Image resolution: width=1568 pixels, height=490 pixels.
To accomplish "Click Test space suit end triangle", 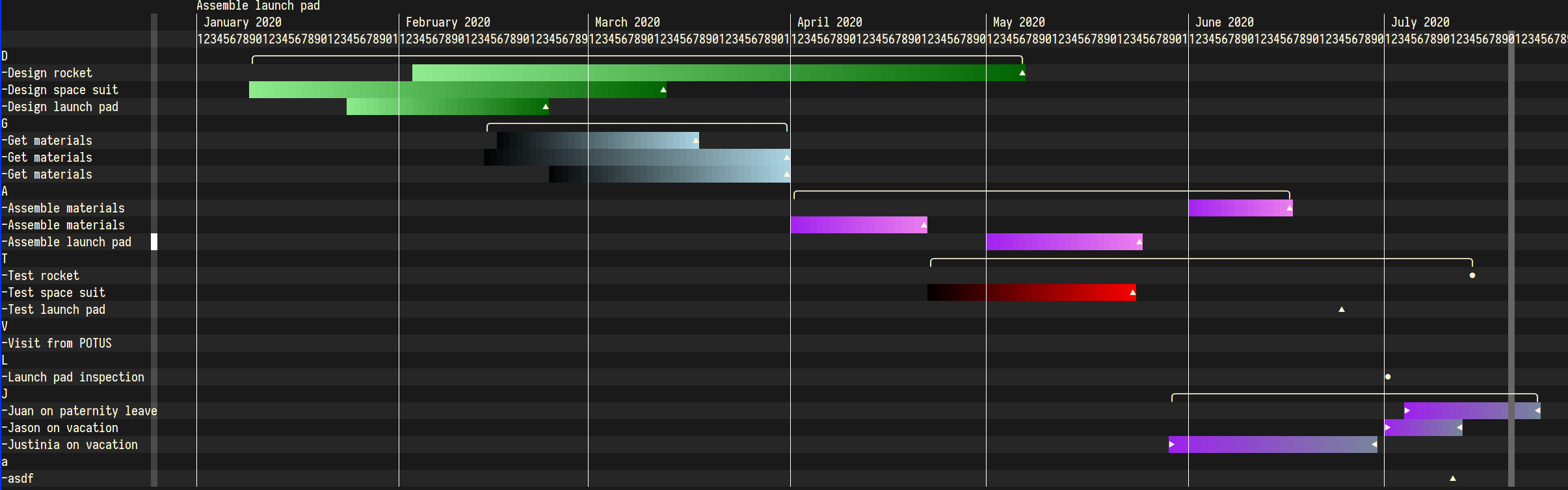I will coord(1133,292).
